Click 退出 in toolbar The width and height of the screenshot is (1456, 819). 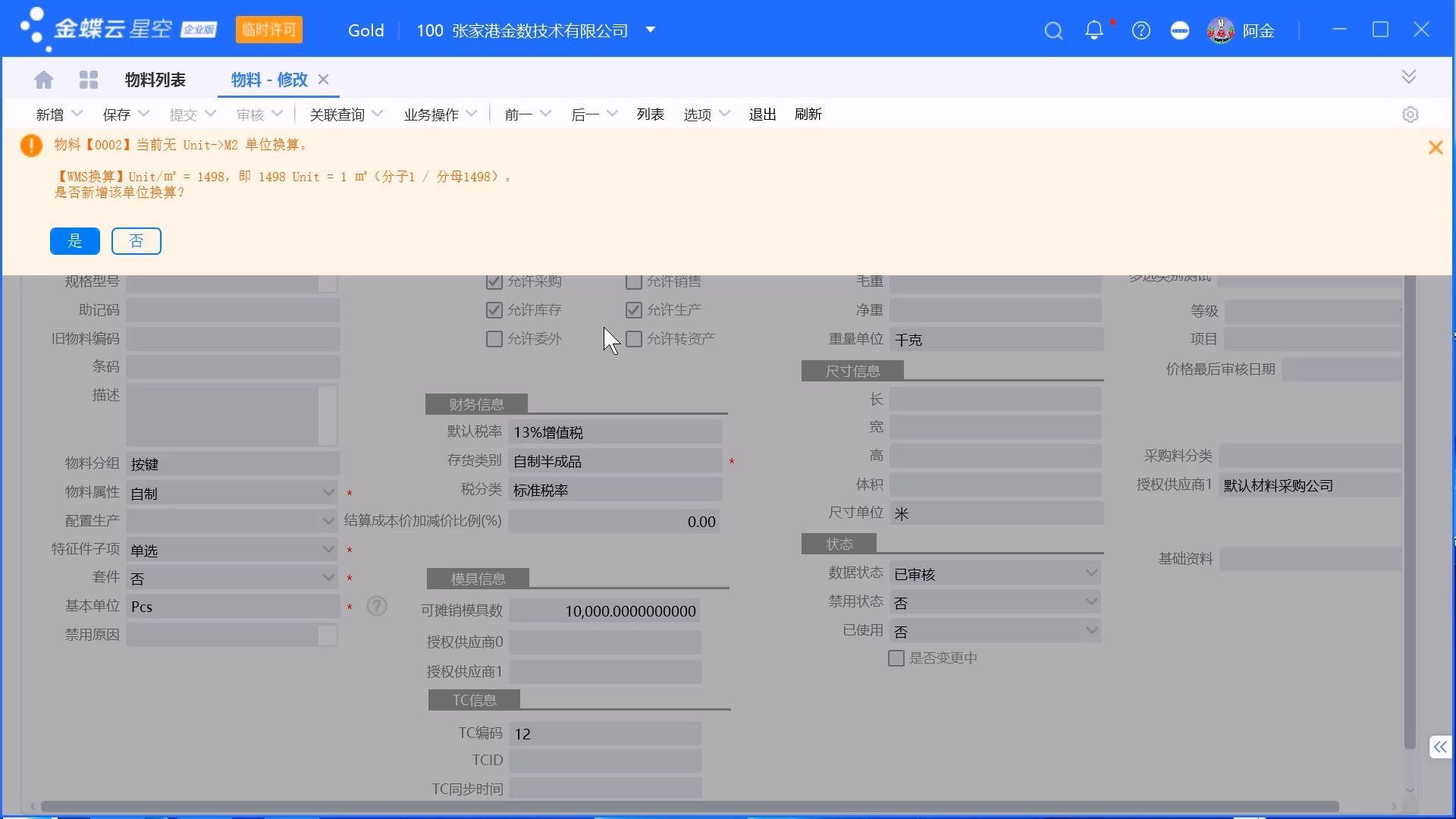click(763, 115)
